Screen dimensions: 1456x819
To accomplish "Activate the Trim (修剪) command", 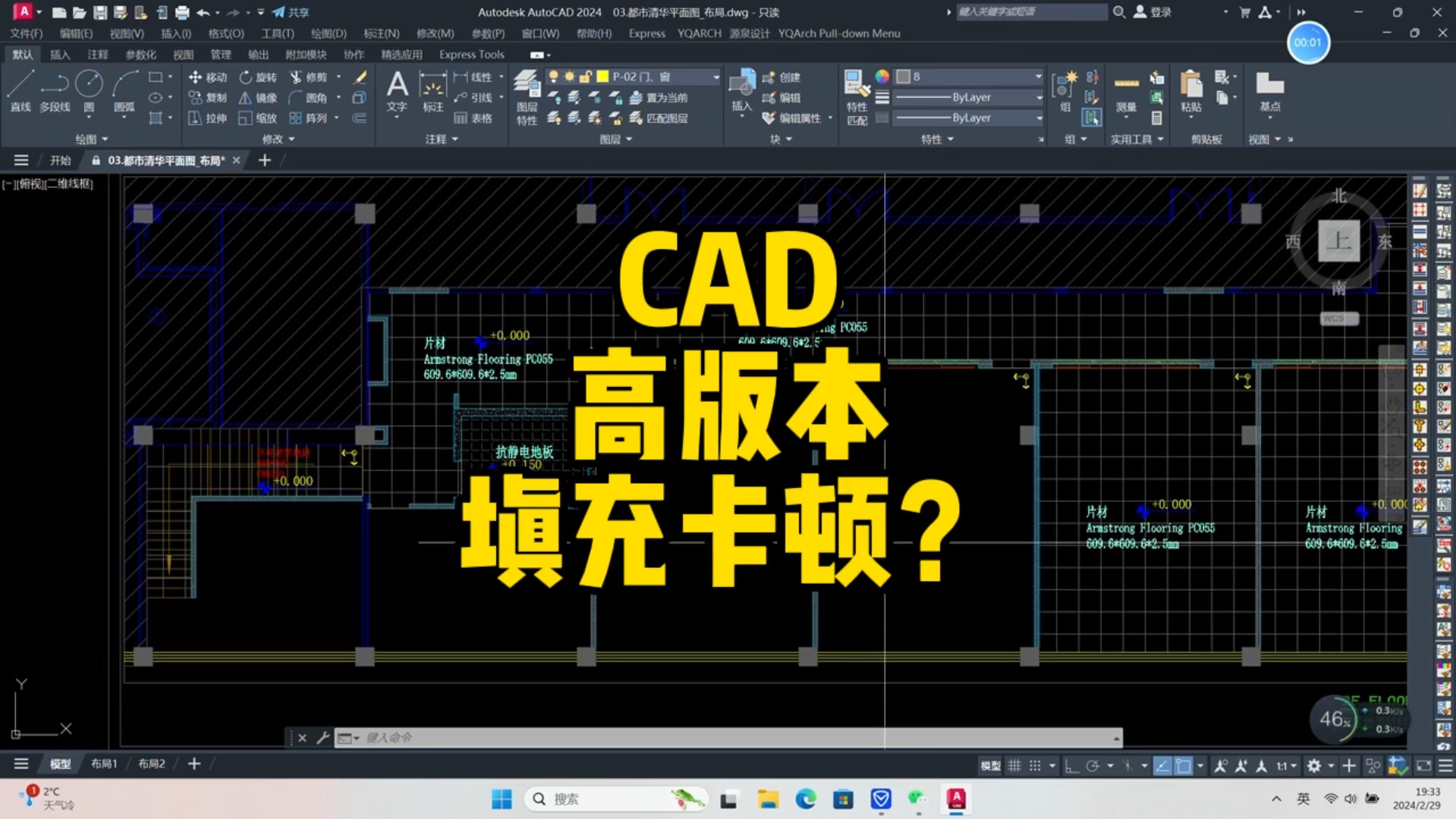I will (308, 77).
